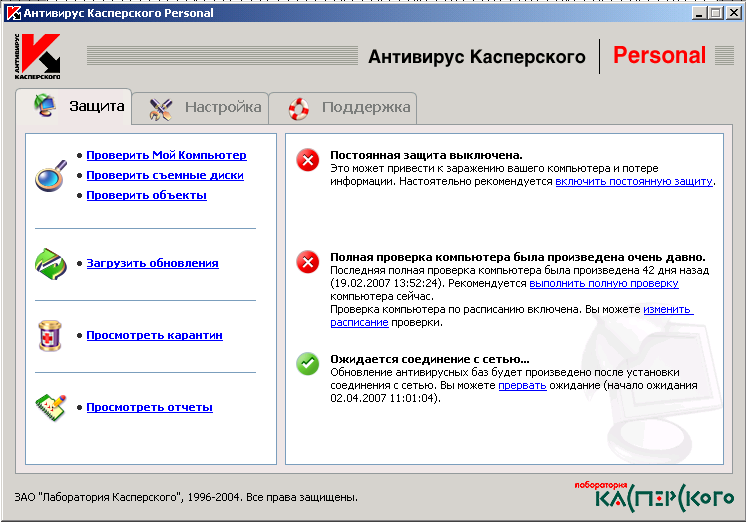Start Проверить Мой Компьютер scan

[x=167, y=155]
